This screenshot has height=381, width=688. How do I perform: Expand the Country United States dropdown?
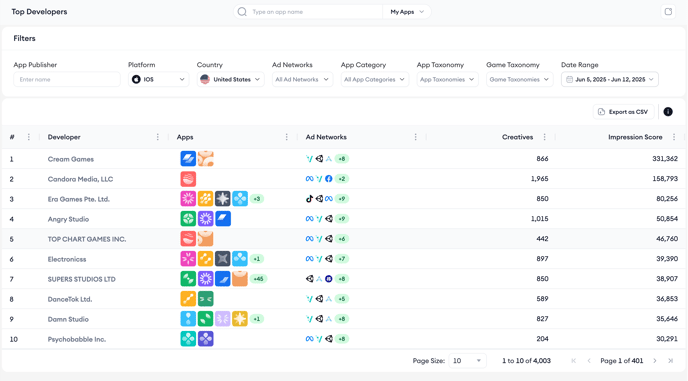[230, 79]
